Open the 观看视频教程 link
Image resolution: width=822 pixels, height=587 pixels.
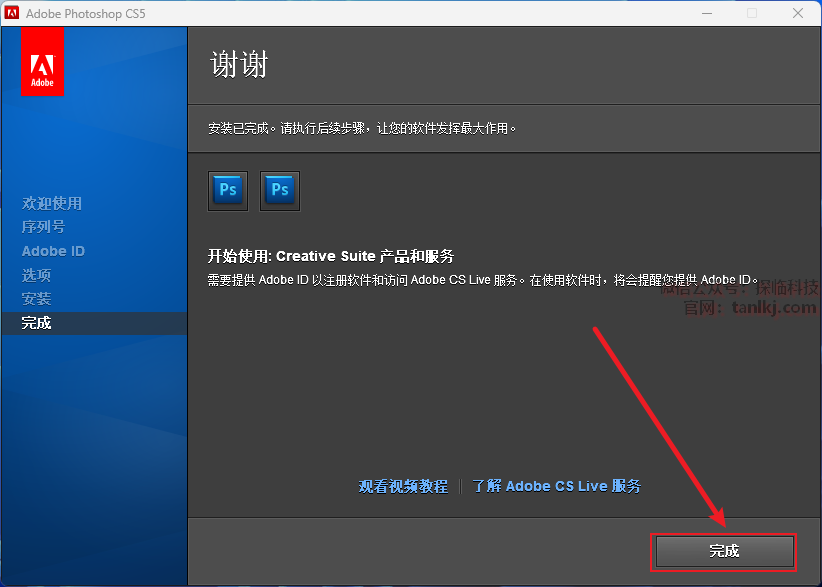403,486
